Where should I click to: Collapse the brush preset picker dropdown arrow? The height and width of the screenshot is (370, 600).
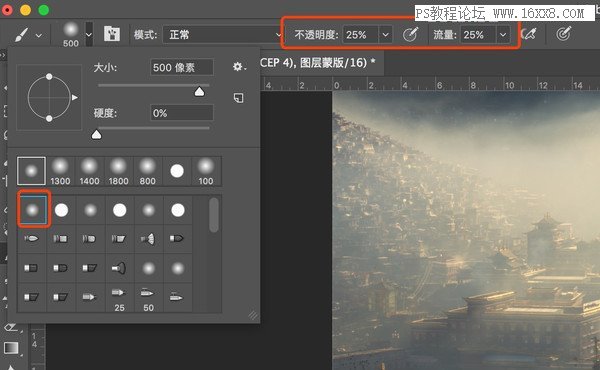click(x=89, y=34)
